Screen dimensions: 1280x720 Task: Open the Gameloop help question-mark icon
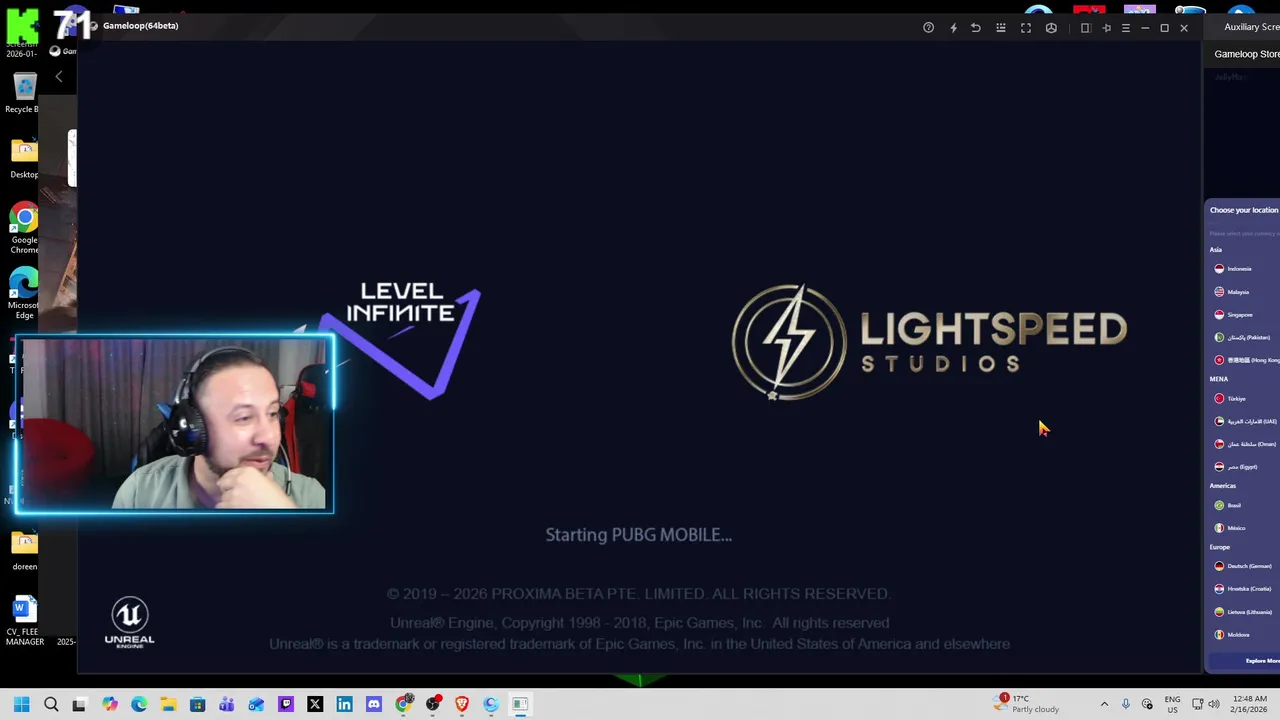click(x=928, y=28)
